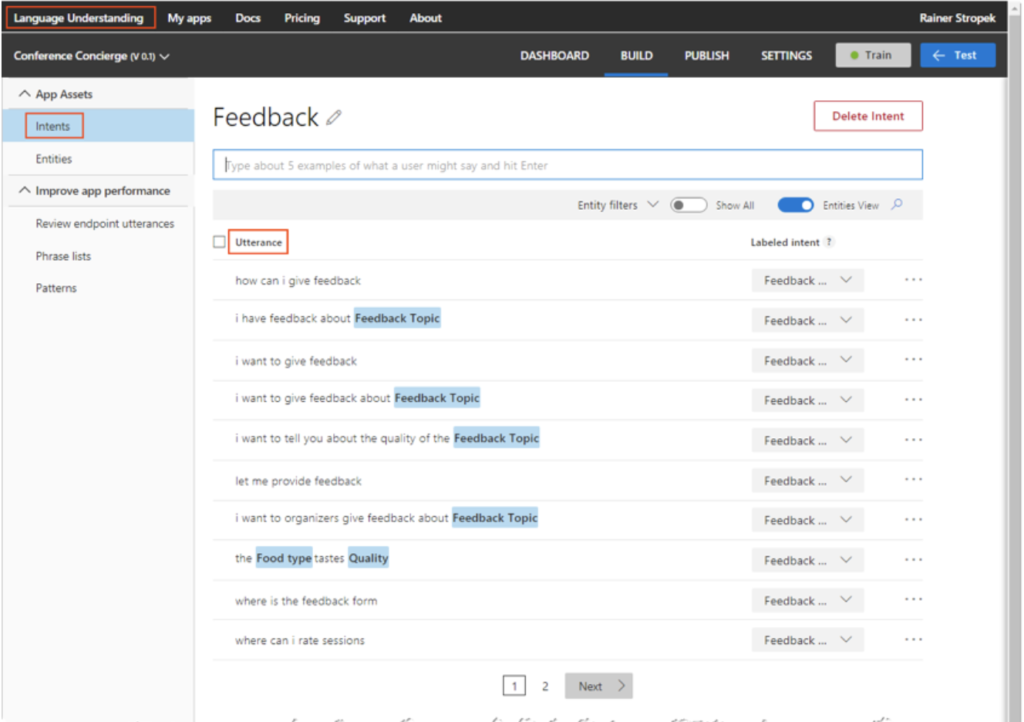The height and width of the screenshot is (722, 1024).
Task: Open the DASHBOARD tab
Action: 554,56
